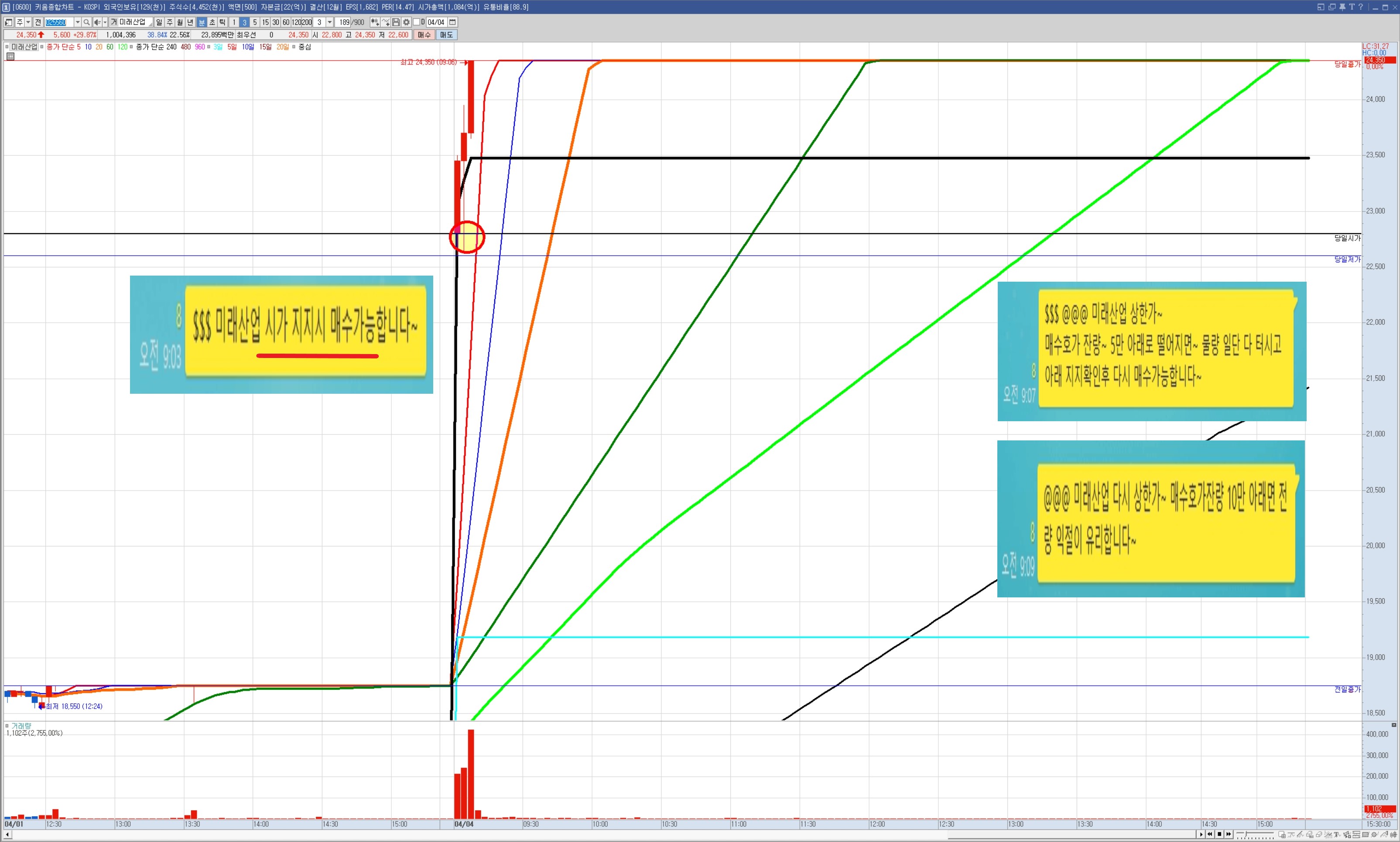Click the save chart floppy icon

(396, 22)
